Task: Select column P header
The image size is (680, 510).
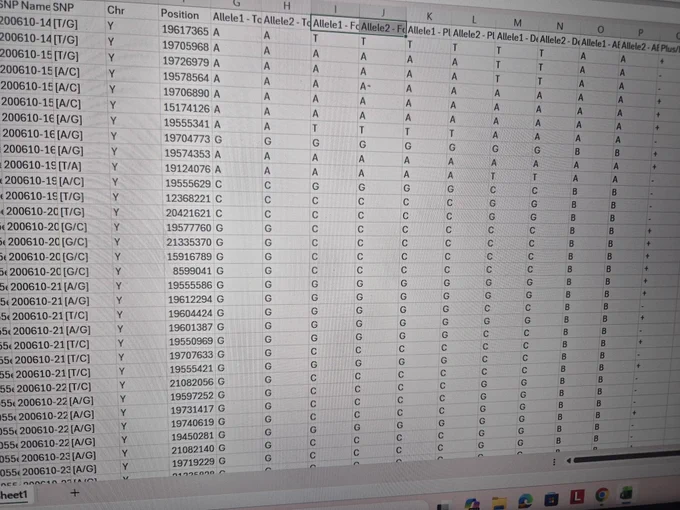Action: (x=640, y=33)
